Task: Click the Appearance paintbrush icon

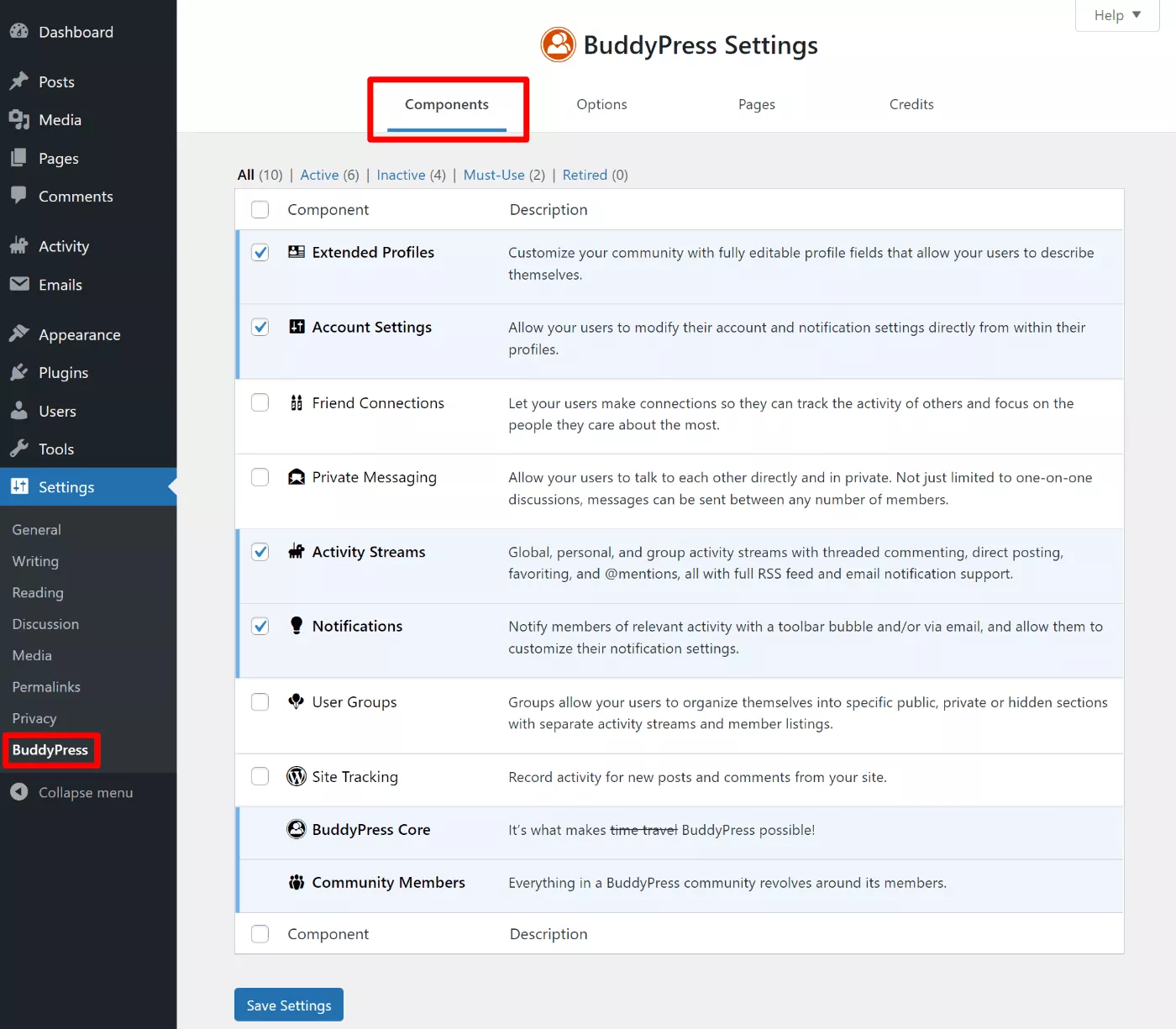Action: [19, 333]
